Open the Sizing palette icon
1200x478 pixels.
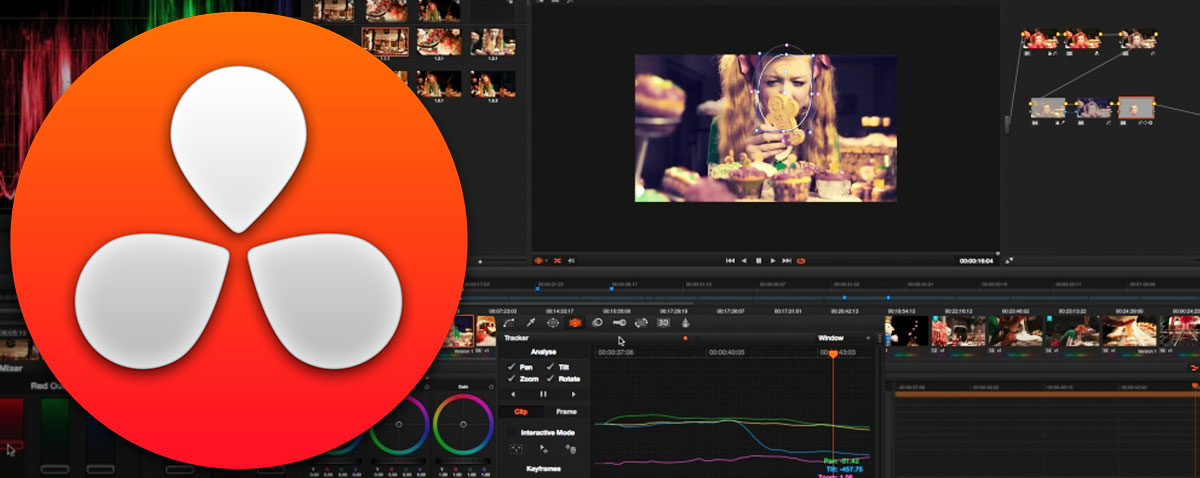(x=641, y=323)
